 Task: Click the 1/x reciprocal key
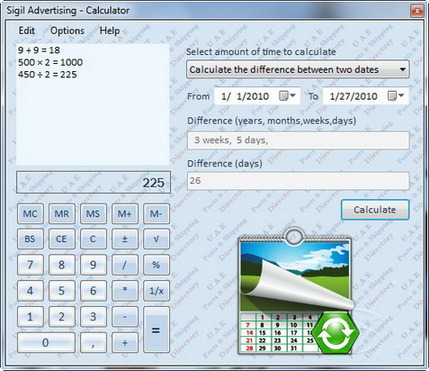[156, 291]
